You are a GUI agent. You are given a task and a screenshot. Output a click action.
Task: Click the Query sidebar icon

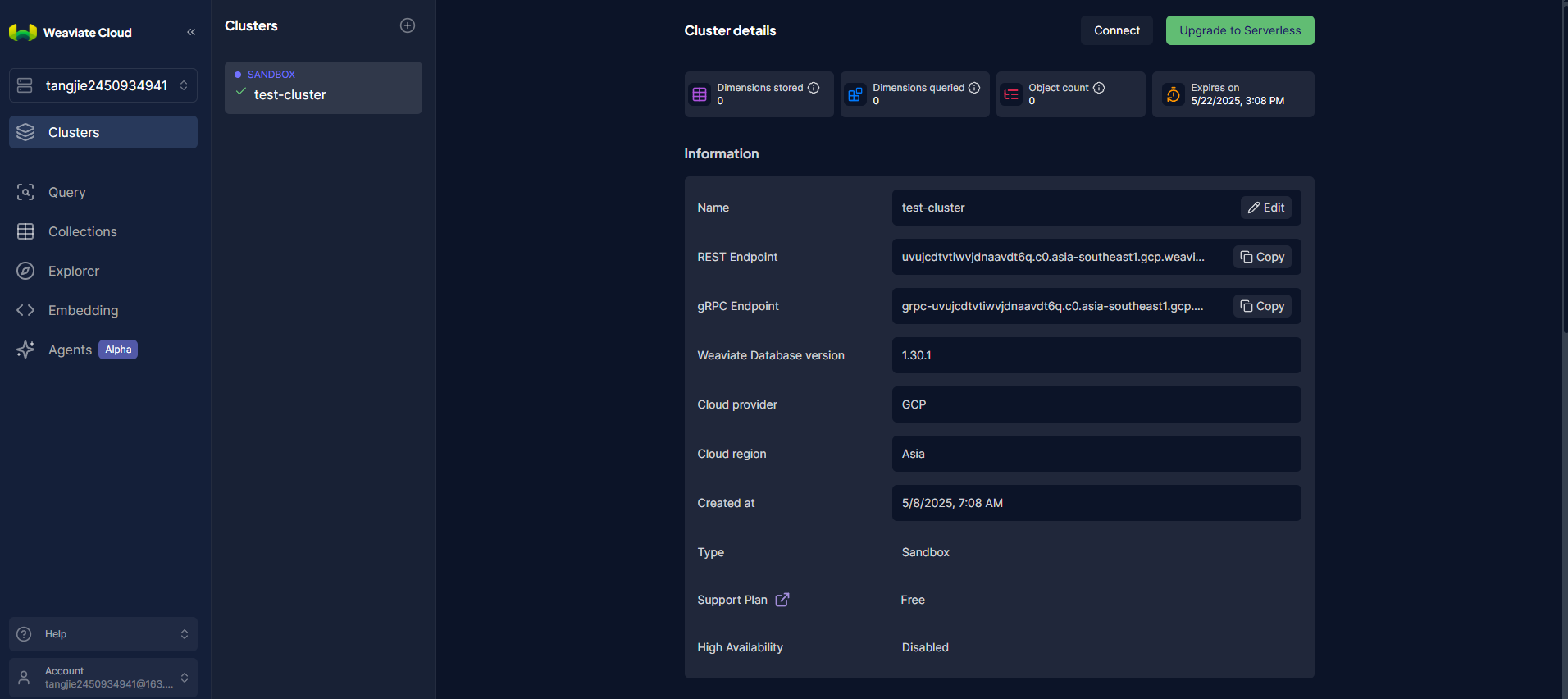(x=25, y=192)
